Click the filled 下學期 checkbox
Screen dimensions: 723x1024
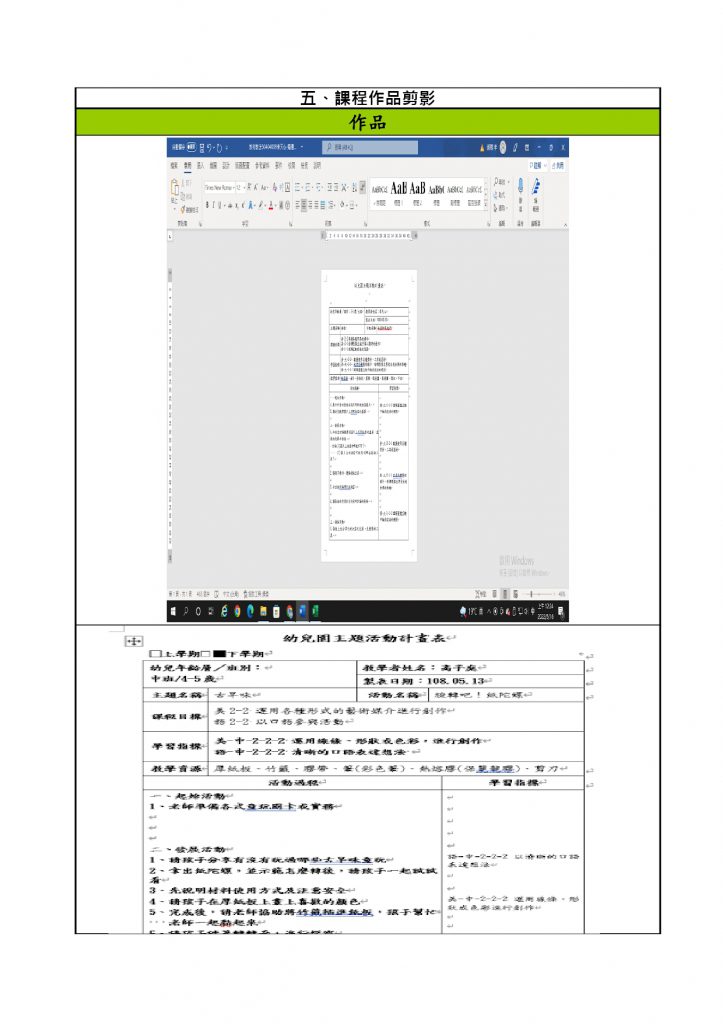pyautogui.click(x=219, y=654)
